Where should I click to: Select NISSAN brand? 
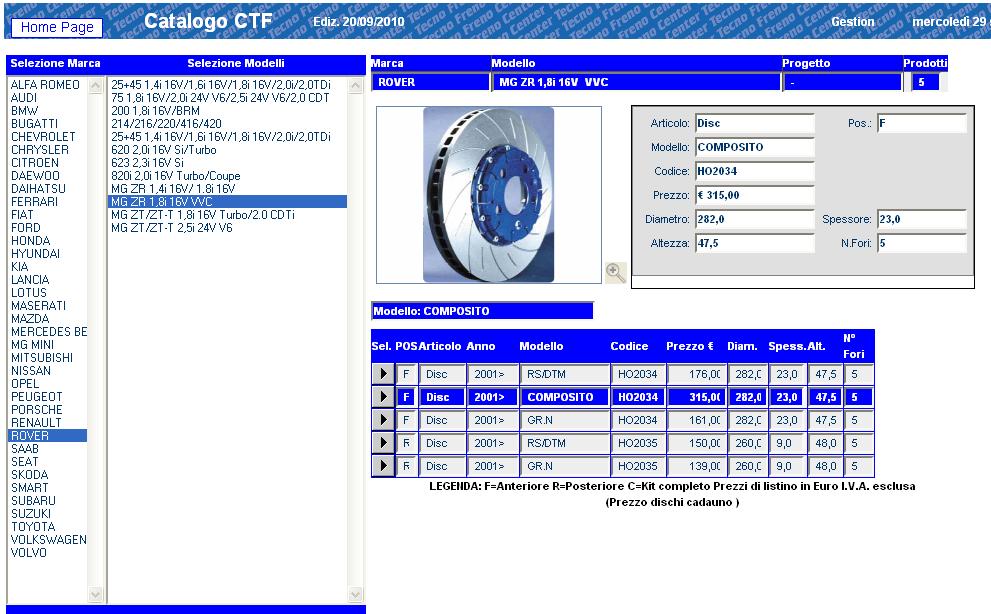(x=31, y=371)
